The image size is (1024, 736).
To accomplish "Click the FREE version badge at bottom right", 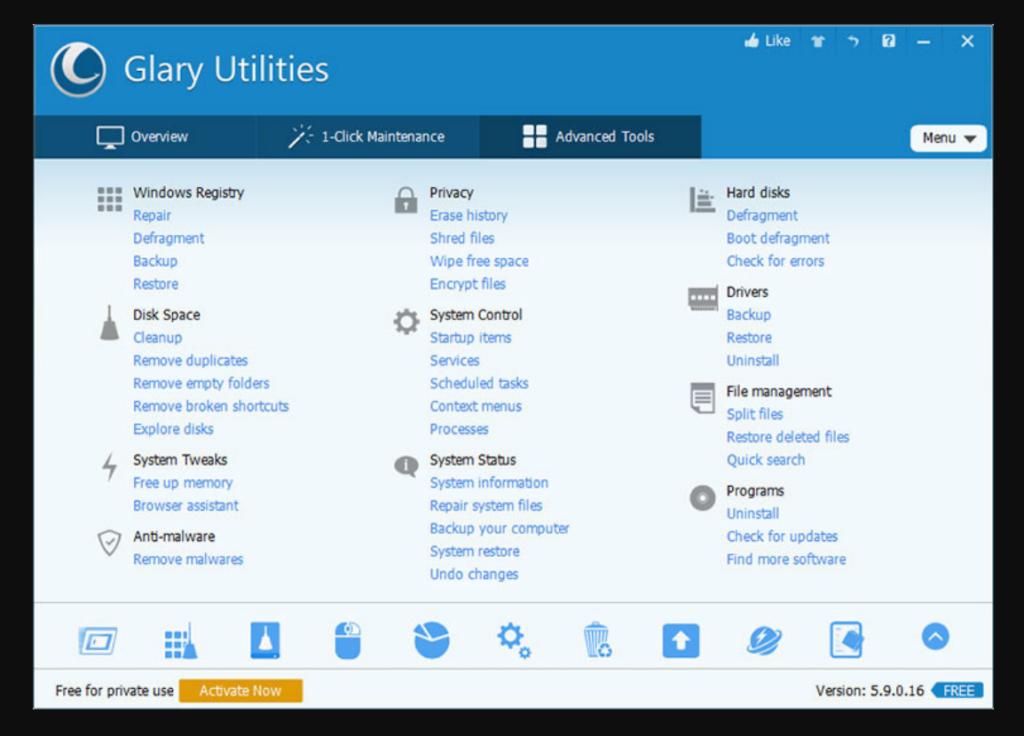I will click(962, 690).
